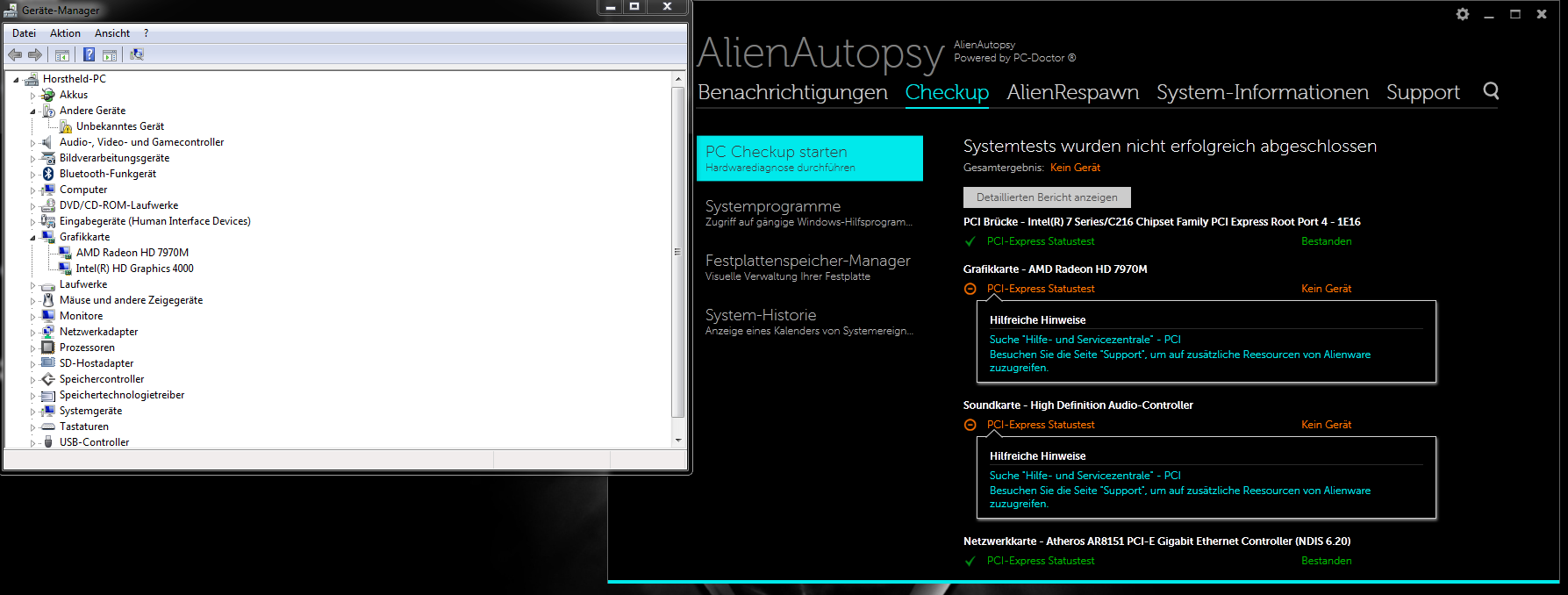This screenshot has width=1568, height=595.
Task: Open AlienAutopsy settings gear icon
Action: point(1463,14)
